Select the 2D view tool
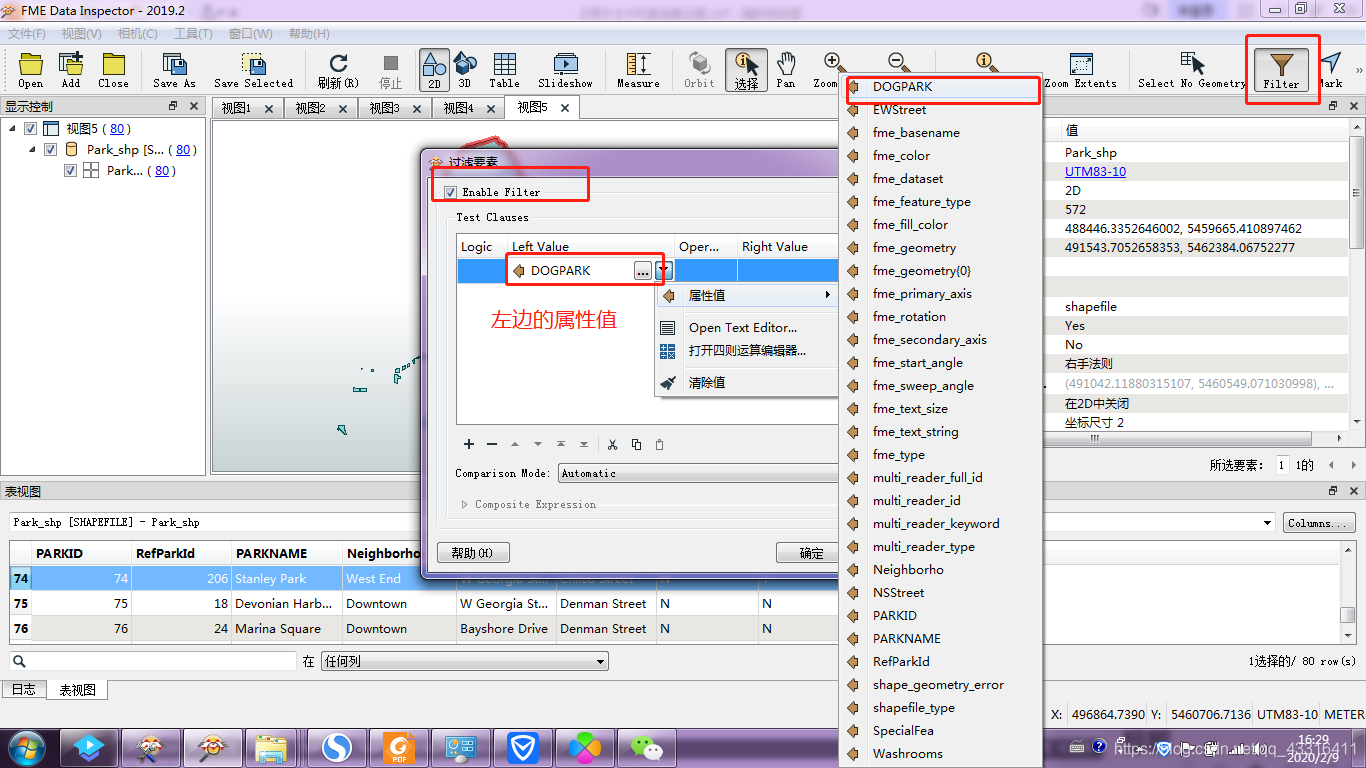 pos(434,69)
